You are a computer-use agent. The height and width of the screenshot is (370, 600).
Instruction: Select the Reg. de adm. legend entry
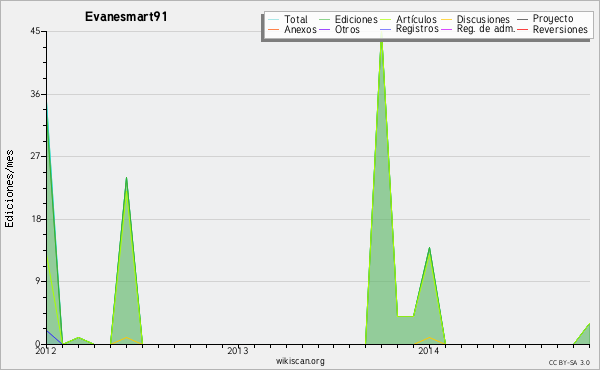486,29
